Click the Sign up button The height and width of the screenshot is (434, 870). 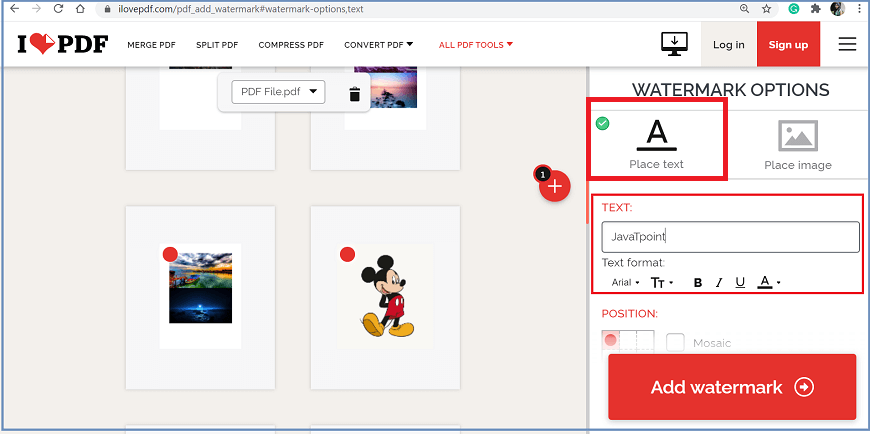(x=788, y=45)
